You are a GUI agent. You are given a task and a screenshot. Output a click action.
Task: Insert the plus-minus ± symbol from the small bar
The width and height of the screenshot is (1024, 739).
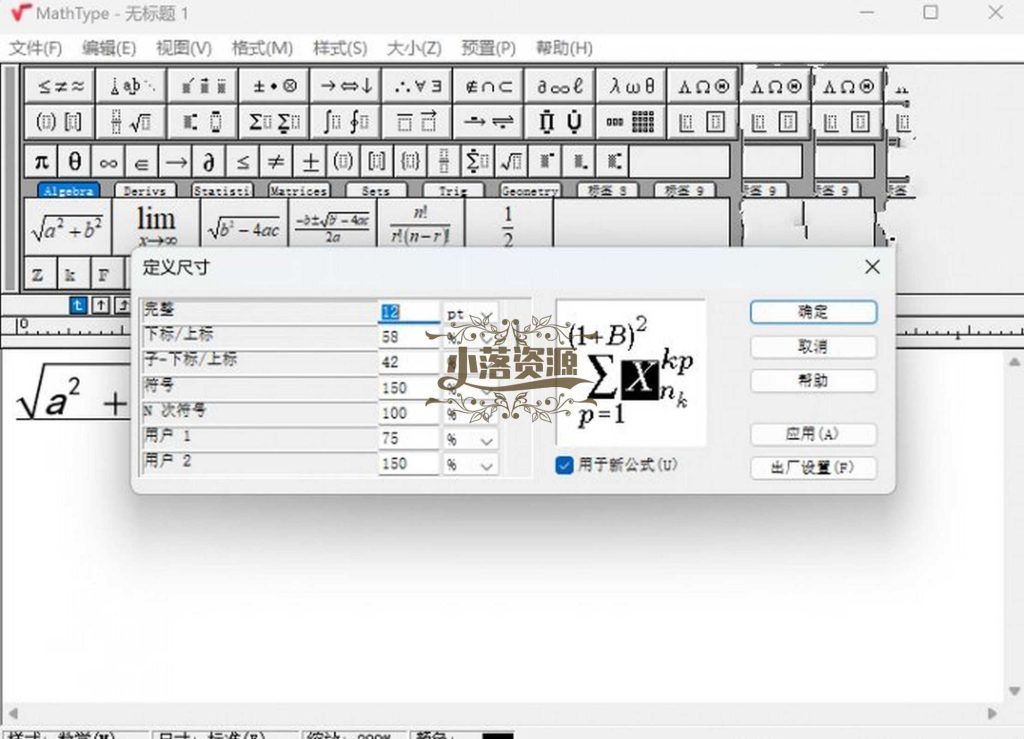click(x=310, y=161)
